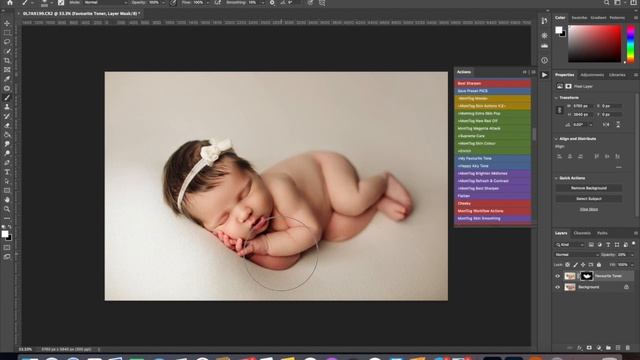640x360 pixels.
Task: Create new fill or adjustment layer
Action: pos(599,348)
